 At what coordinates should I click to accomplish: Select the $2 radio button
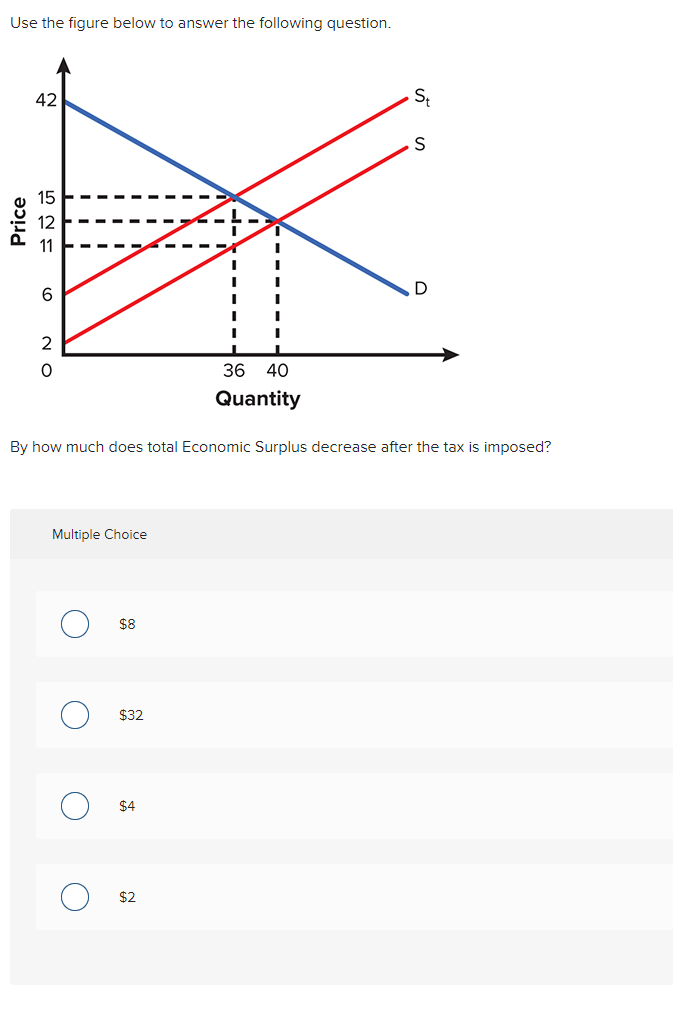coord(74,897)
